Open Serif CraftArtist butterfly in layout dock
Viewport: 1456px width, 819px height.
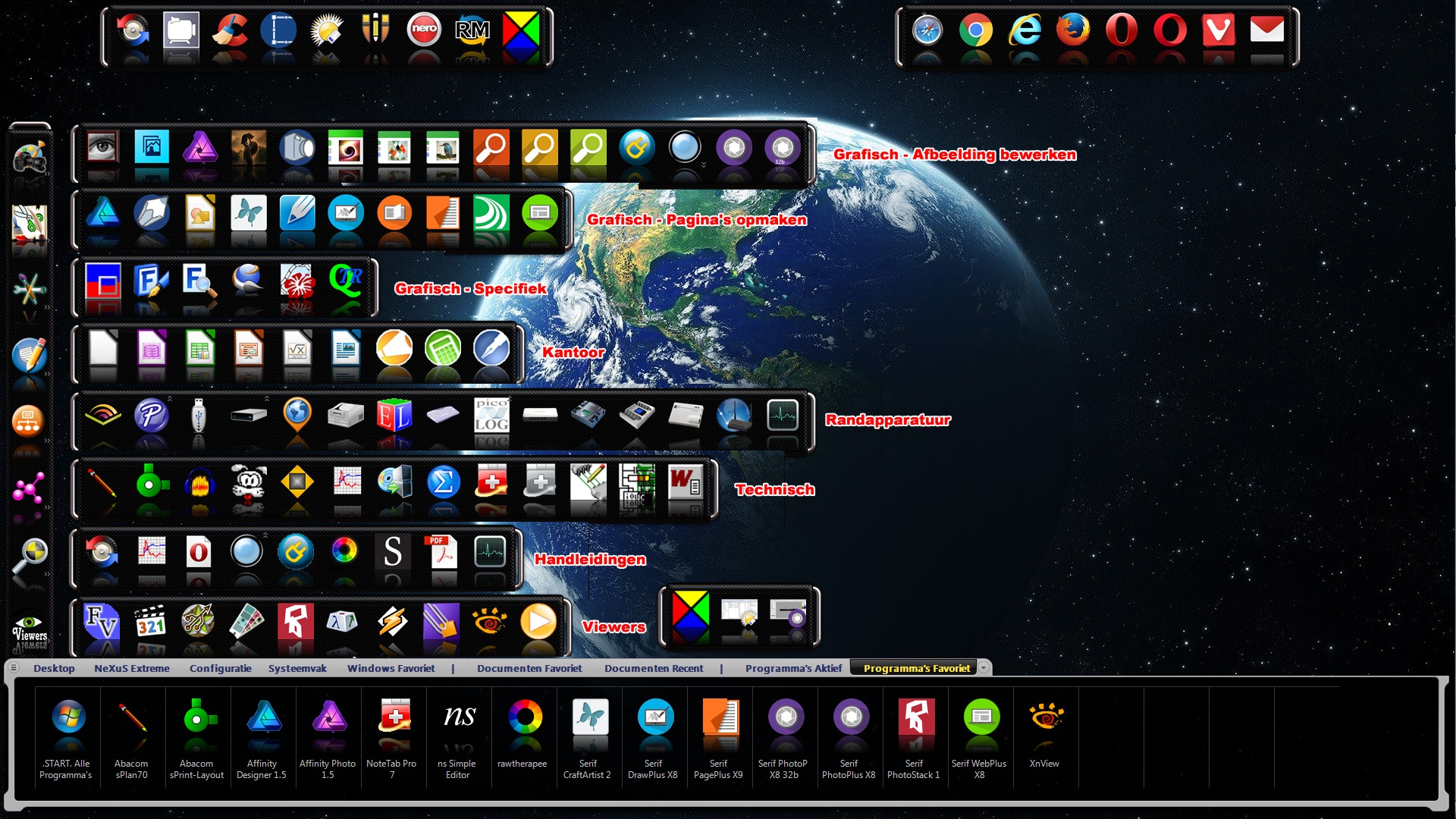coord(249,213)
